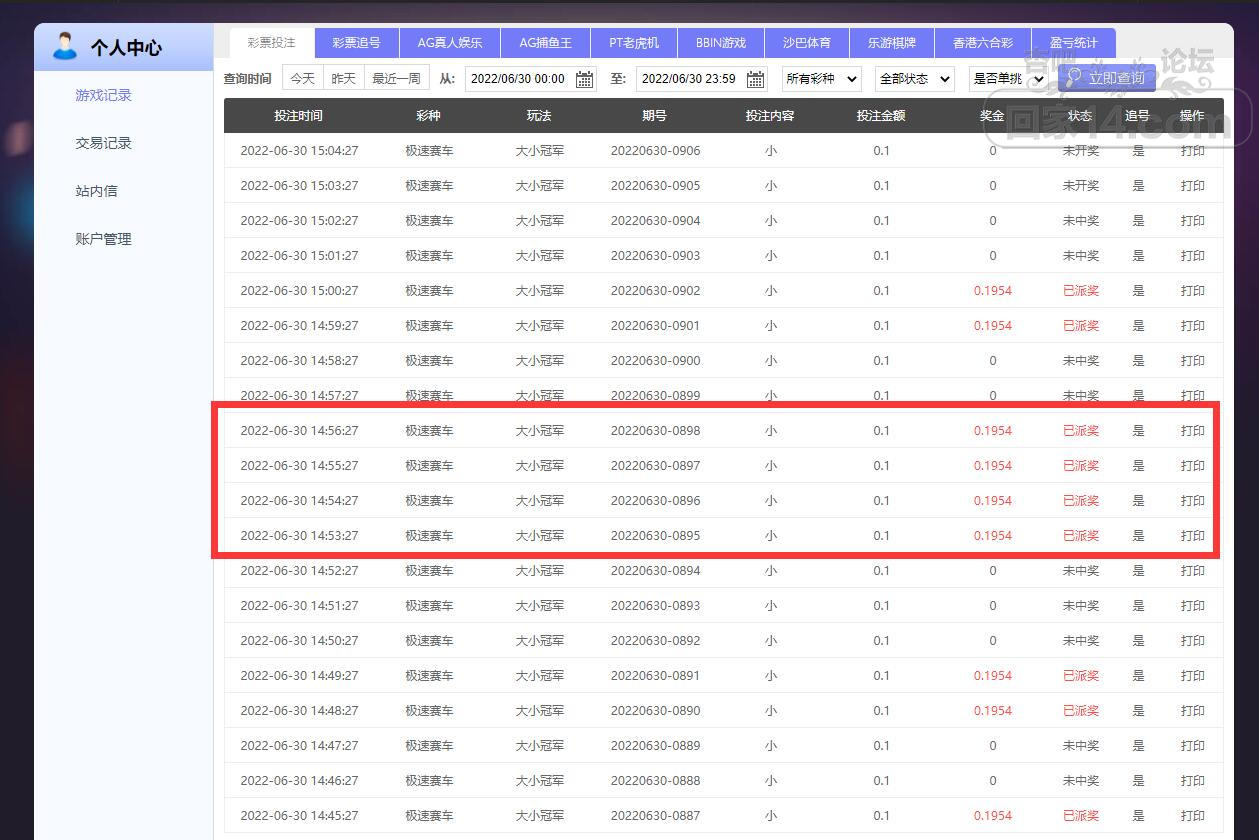Open the start date calendar picker icon
The image size is (1259, 840).
point(585,79)
